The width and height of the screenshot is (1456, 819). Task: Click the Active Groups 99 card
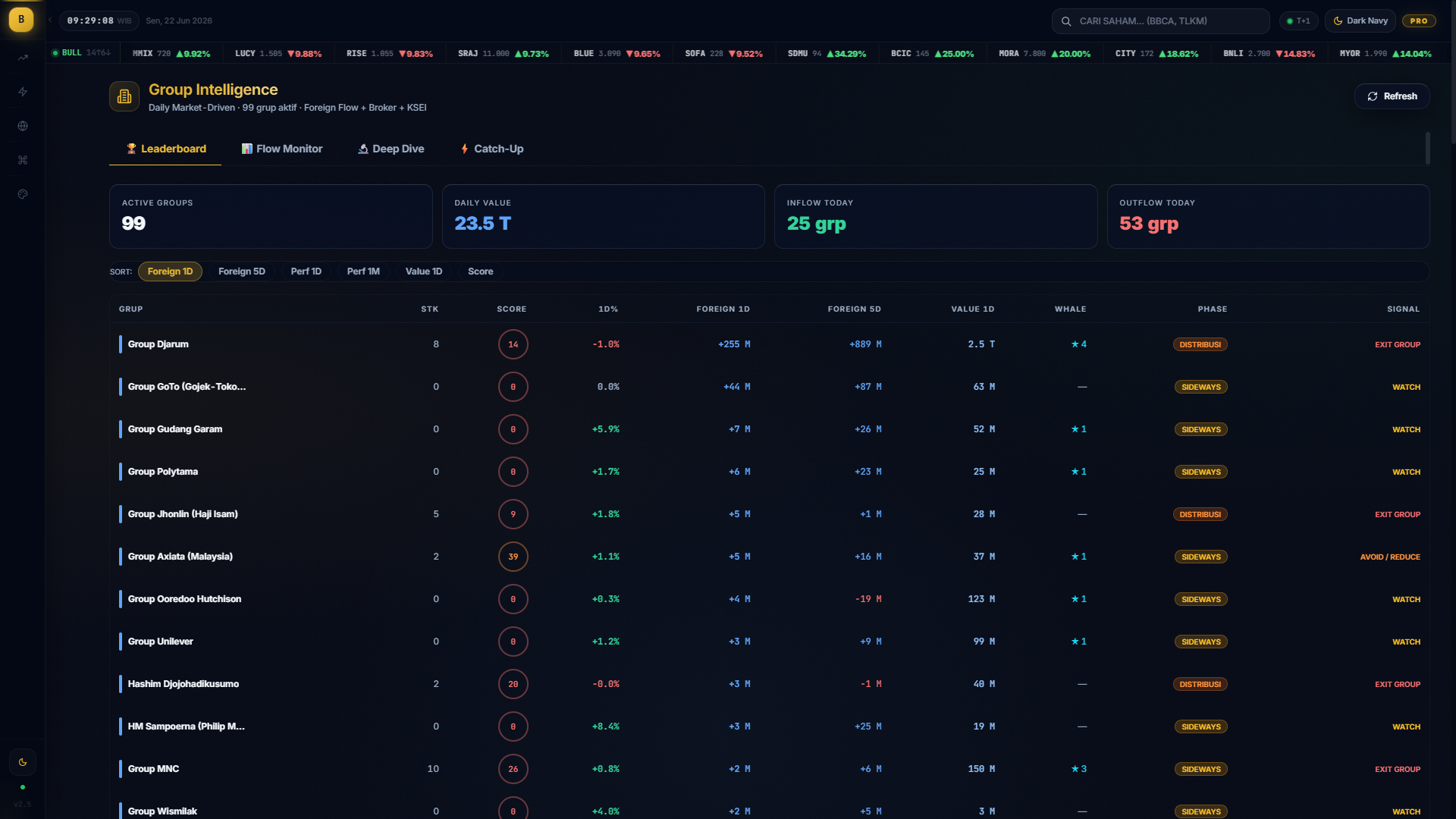pyautogui.click(x=271, y=216)
